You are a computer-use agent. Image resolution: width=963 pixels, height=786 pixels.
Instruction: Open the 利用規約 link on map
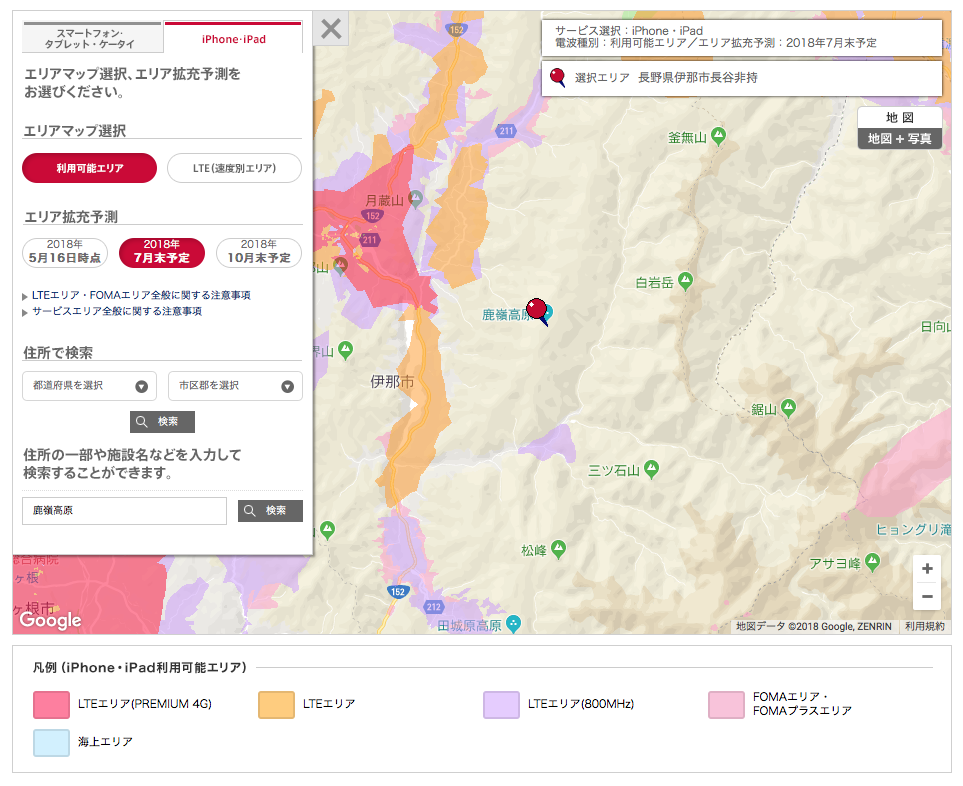(924, 626)
